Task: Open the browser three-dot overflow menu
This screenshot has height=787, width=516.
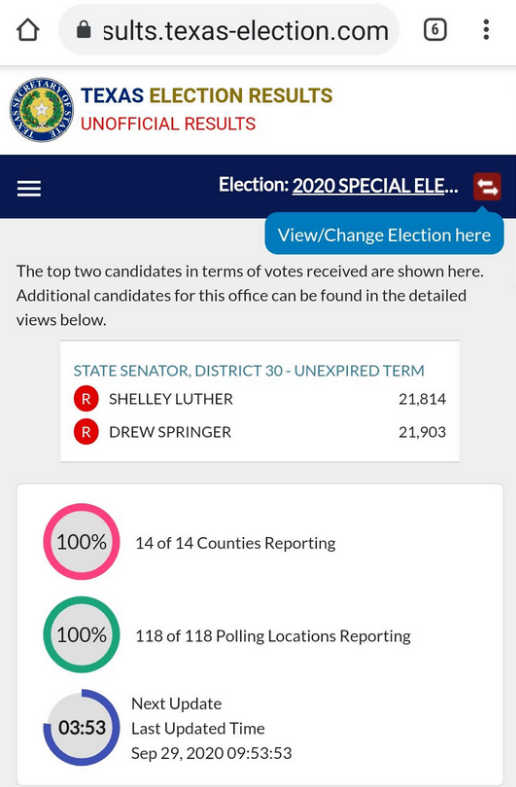Action: pos(486,30)
